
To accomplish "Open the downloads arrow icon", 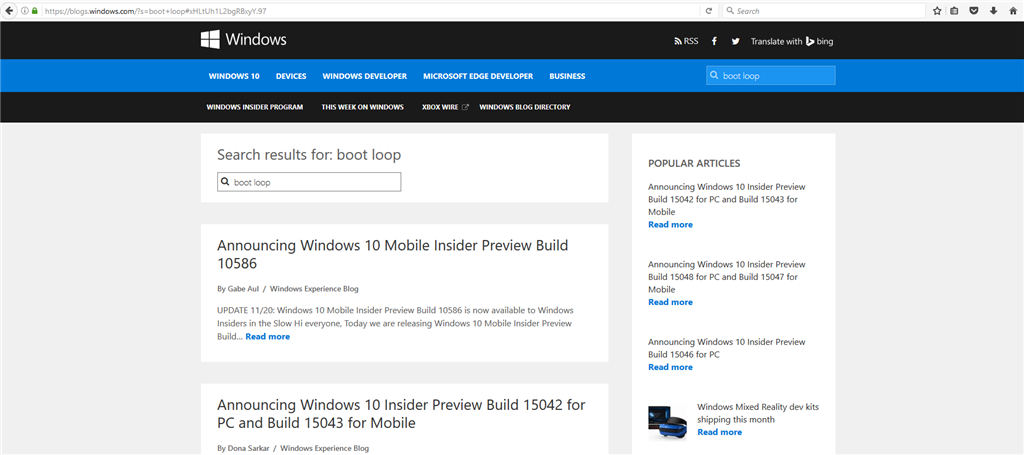I will (993, 11).
